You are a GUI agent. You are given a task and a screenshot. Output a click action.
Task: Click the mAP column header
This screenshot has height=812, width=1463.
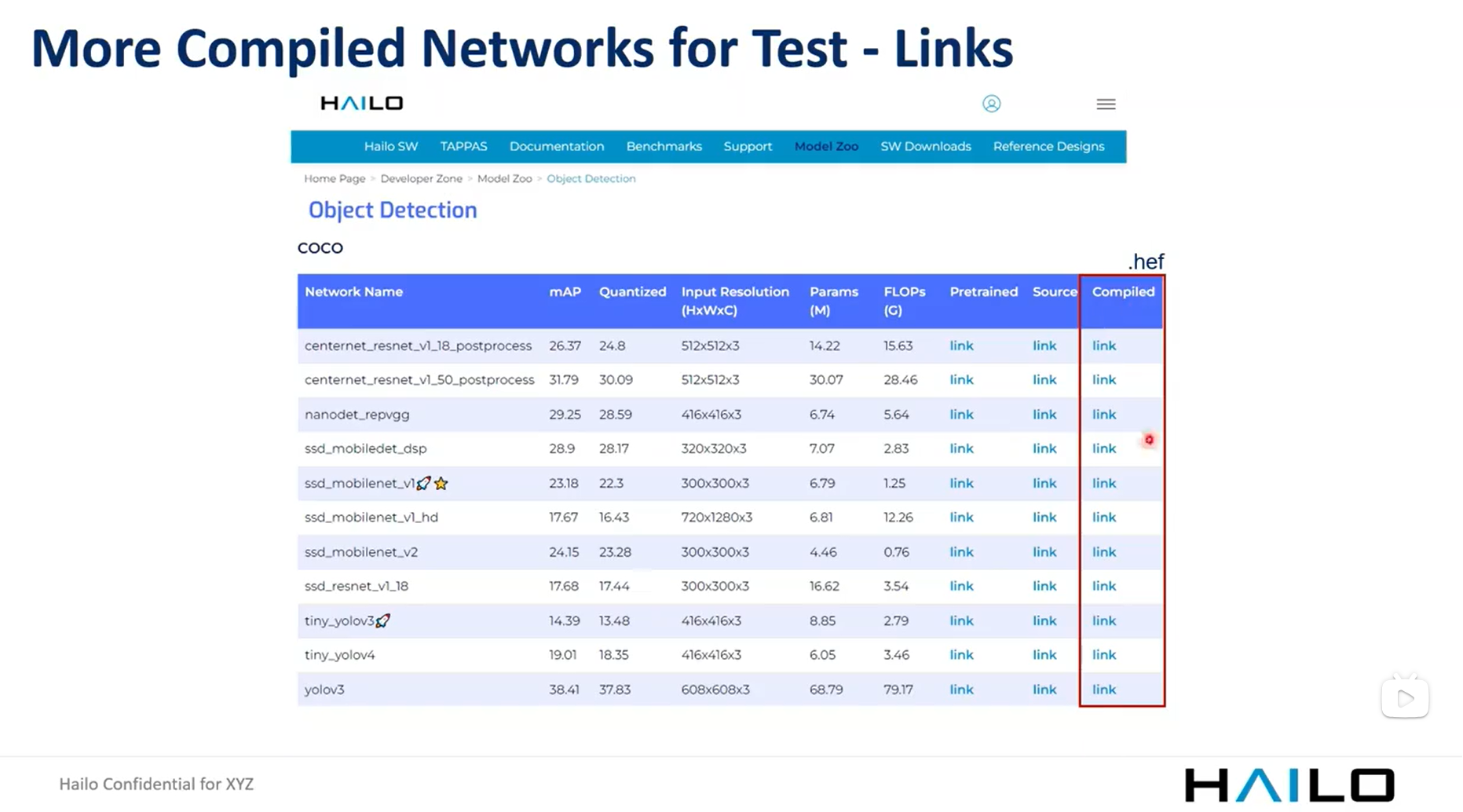coord(565,291)
